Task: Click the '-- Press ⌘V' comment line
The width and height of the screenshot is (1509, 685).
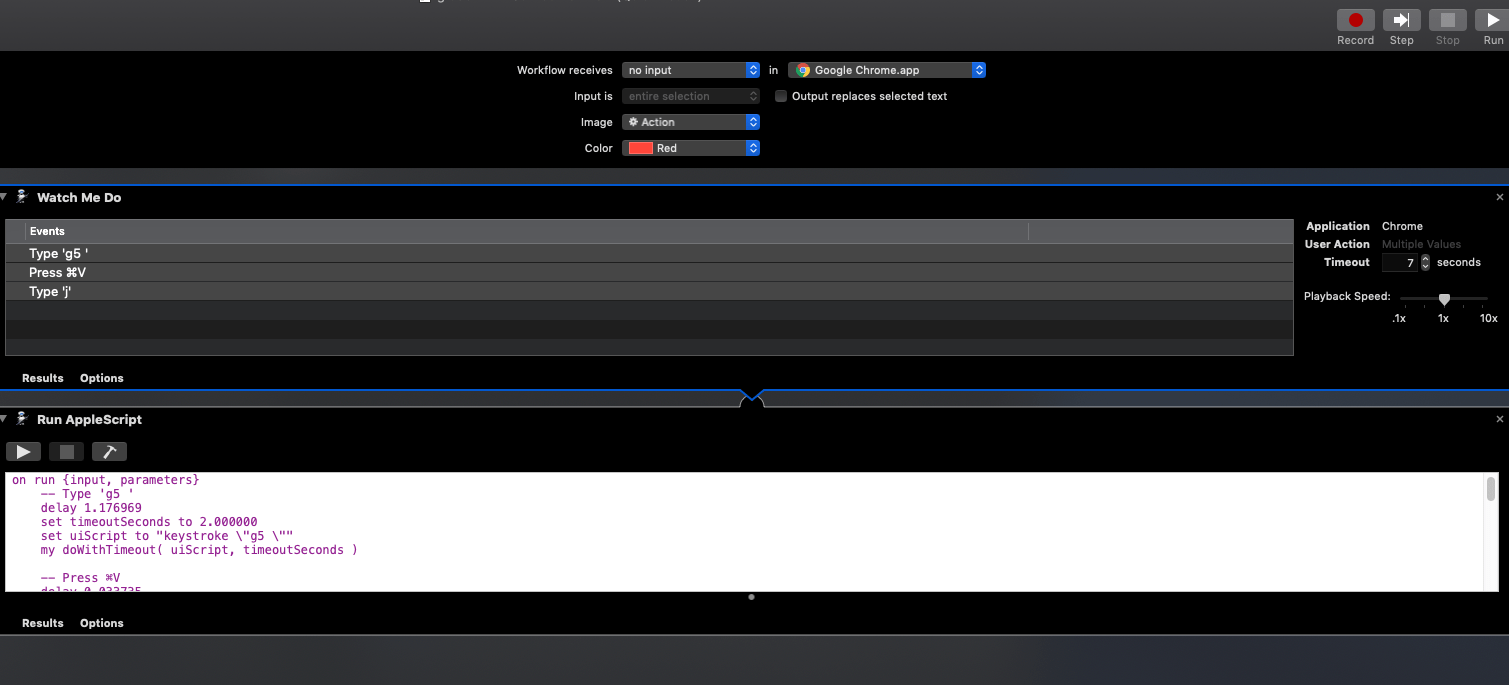Action: click(80, 578)
